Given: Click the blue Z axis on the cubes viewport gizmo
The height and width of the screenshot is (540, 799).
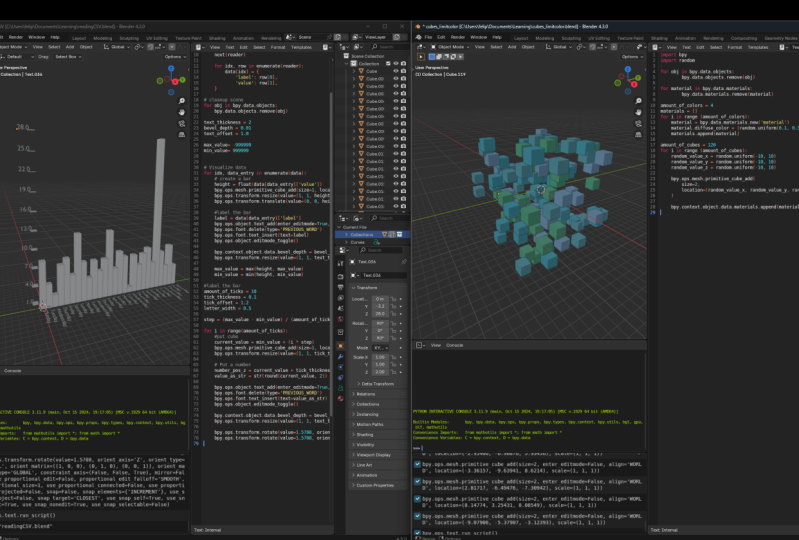Looking at the screenshot, I should [x=628, y=69].
